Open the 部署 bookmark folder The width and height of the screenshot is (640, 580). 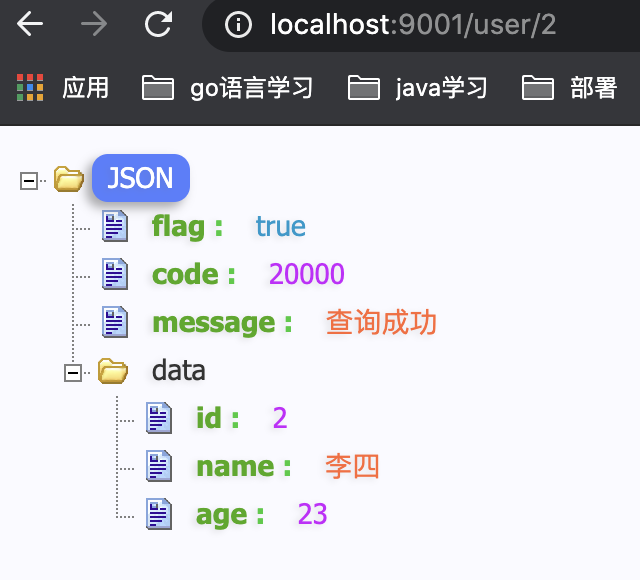pyautogui.click(x=569, y=88)
